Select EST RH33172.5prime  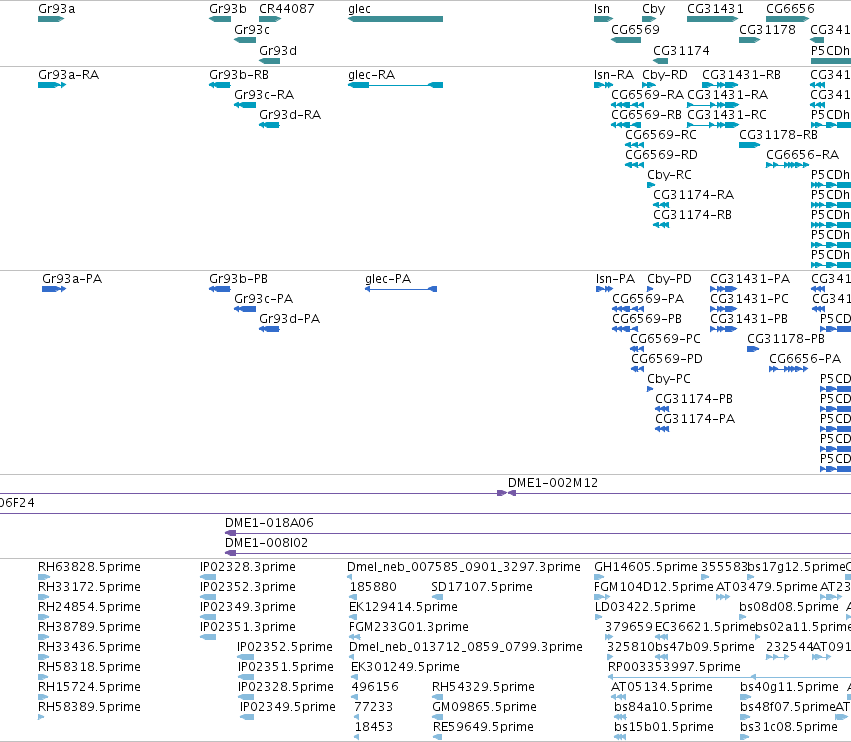click(89, 587)
